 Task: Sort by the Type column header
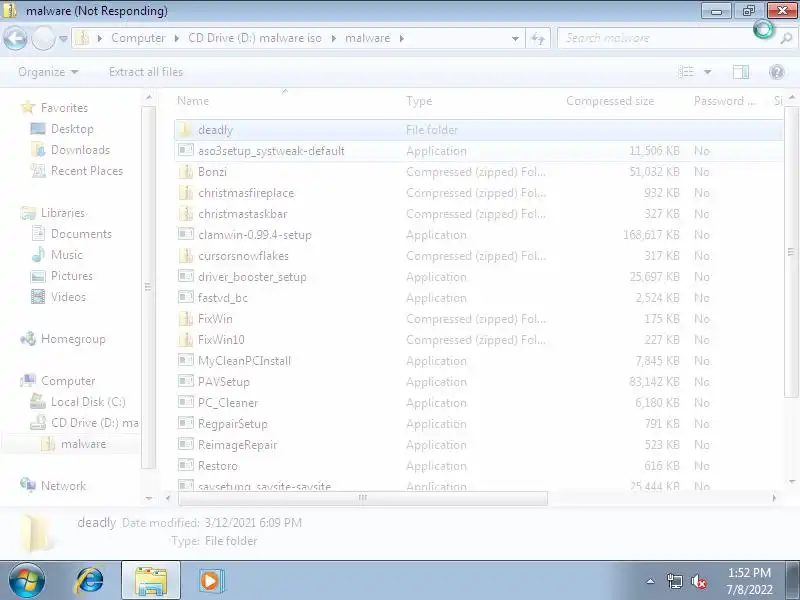[x=419, y=101]
